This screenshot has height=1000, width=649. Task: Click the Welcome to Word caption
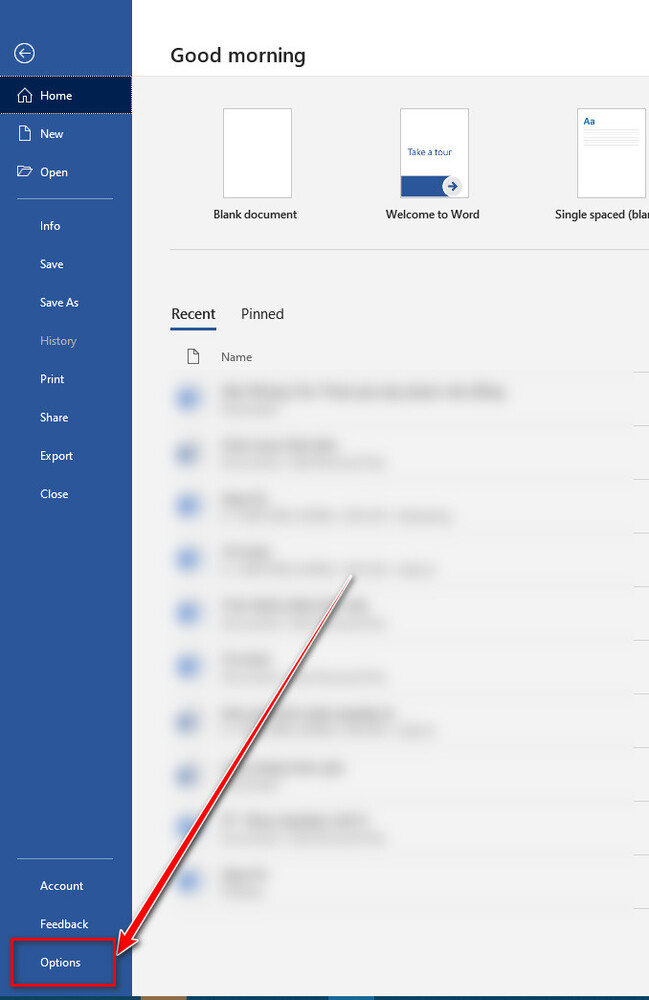tap(432, 215)
